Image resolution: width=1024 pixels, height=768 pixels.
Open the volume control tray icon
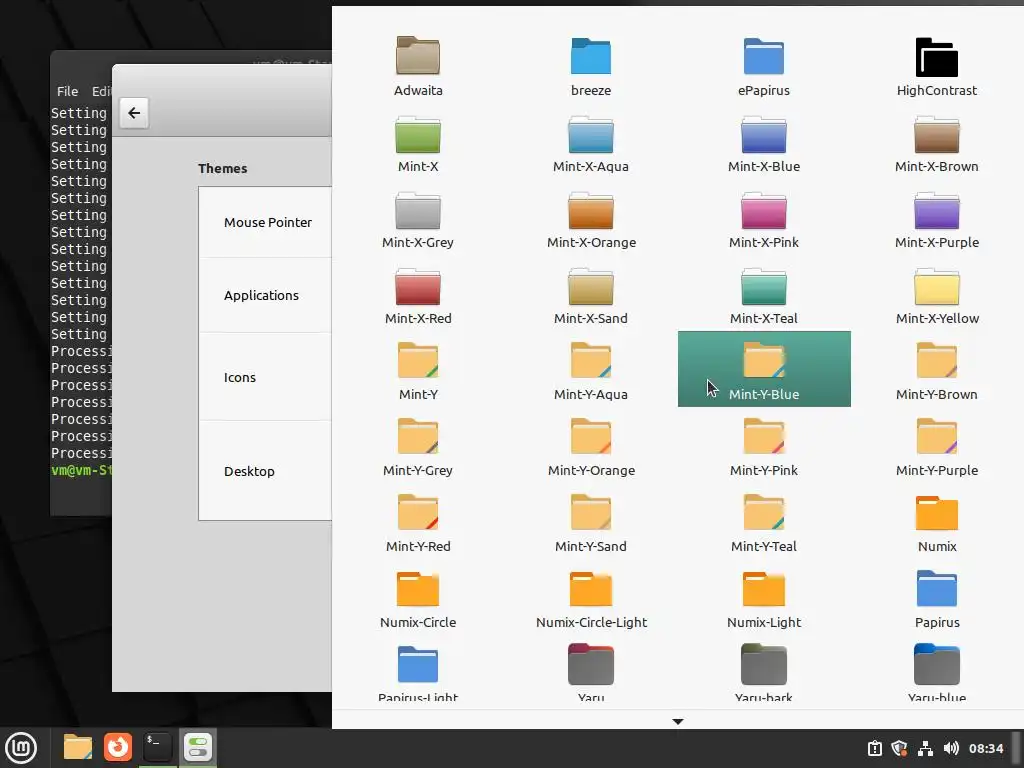(x=951, y=748)
